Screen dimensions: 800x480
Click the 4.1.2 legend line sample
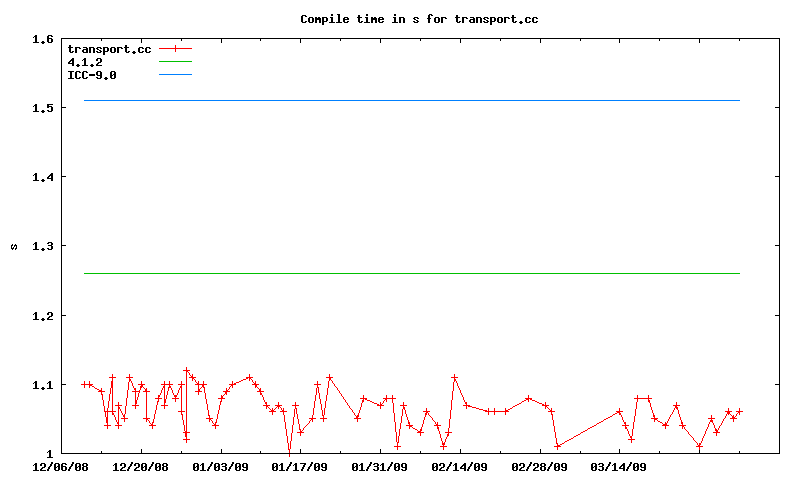175,62
